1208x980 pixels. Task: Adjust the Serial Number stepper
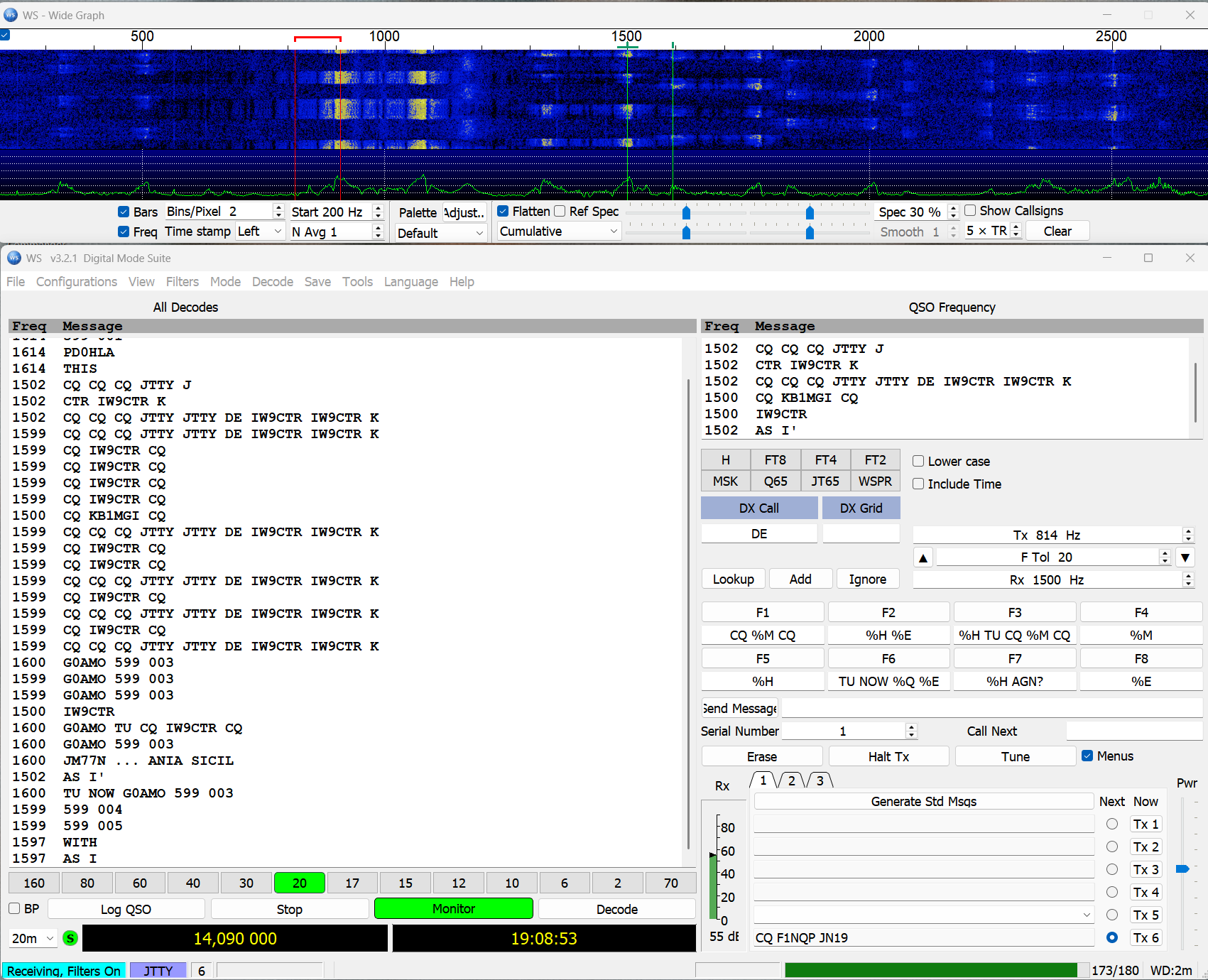912,731
